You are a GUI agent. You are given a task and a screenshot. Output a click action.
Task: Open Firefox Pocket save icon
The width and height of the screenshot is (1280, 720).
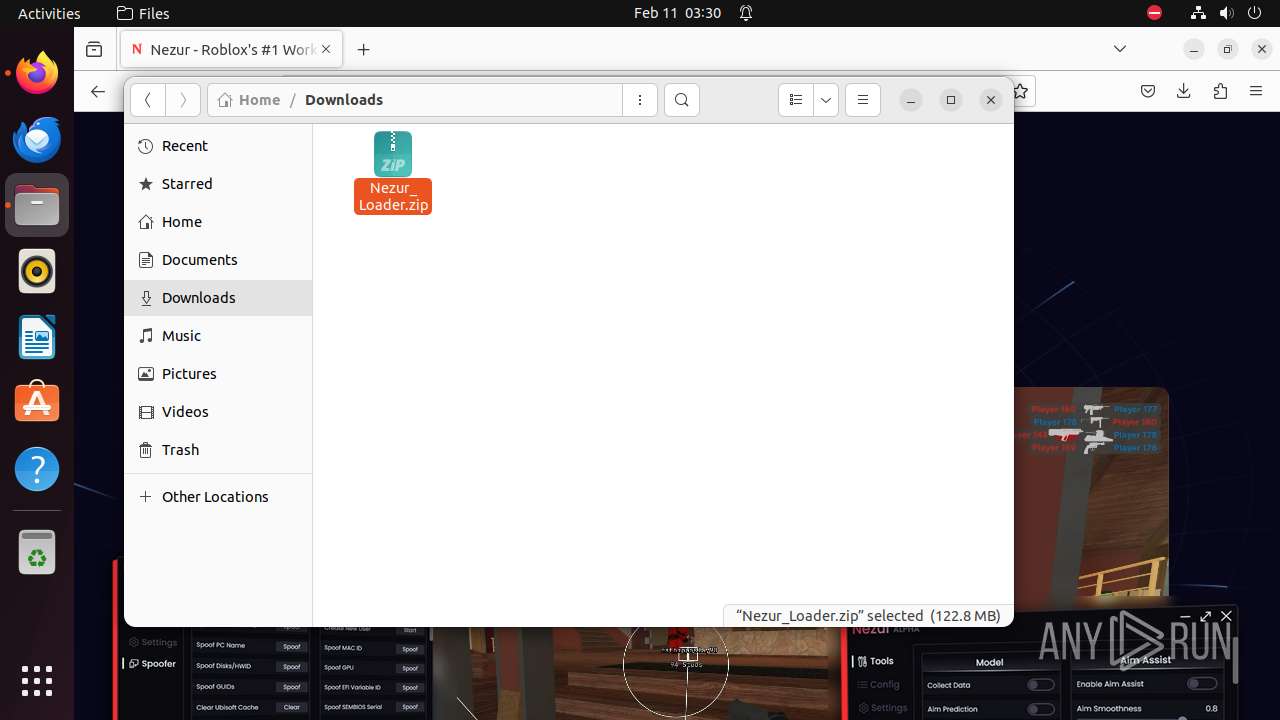point(1148,91)
